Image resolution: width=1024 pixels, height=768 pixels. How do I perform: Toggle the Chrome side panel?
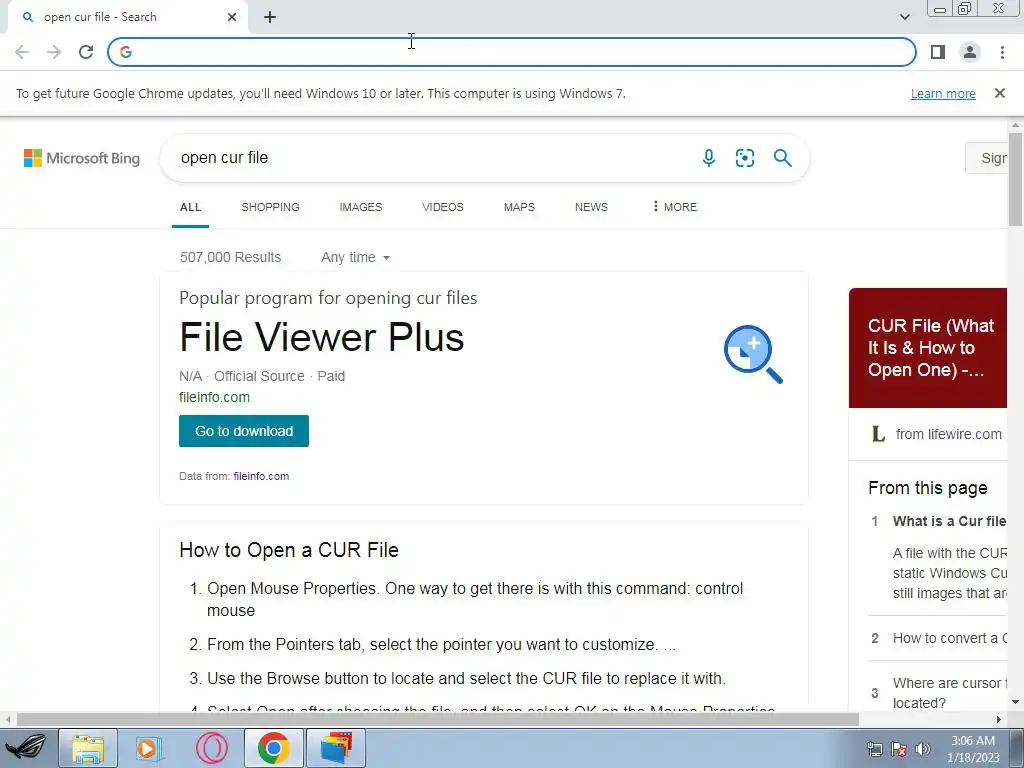[x=938, y=52]
